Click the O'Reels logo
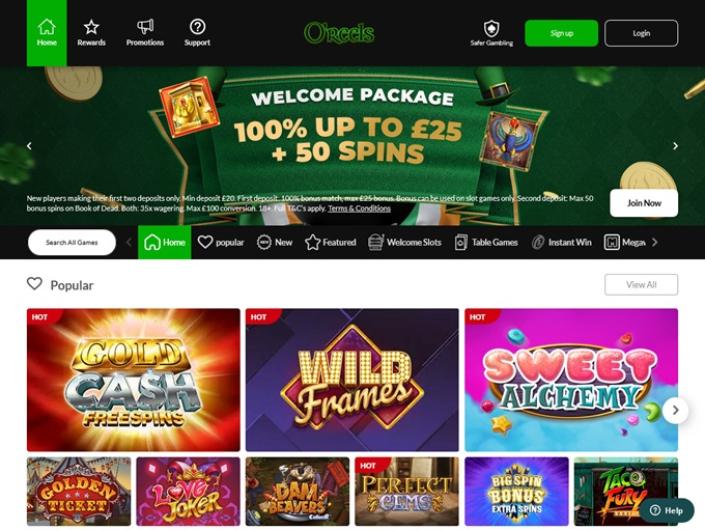705x530 pixels. click(339, 33)
